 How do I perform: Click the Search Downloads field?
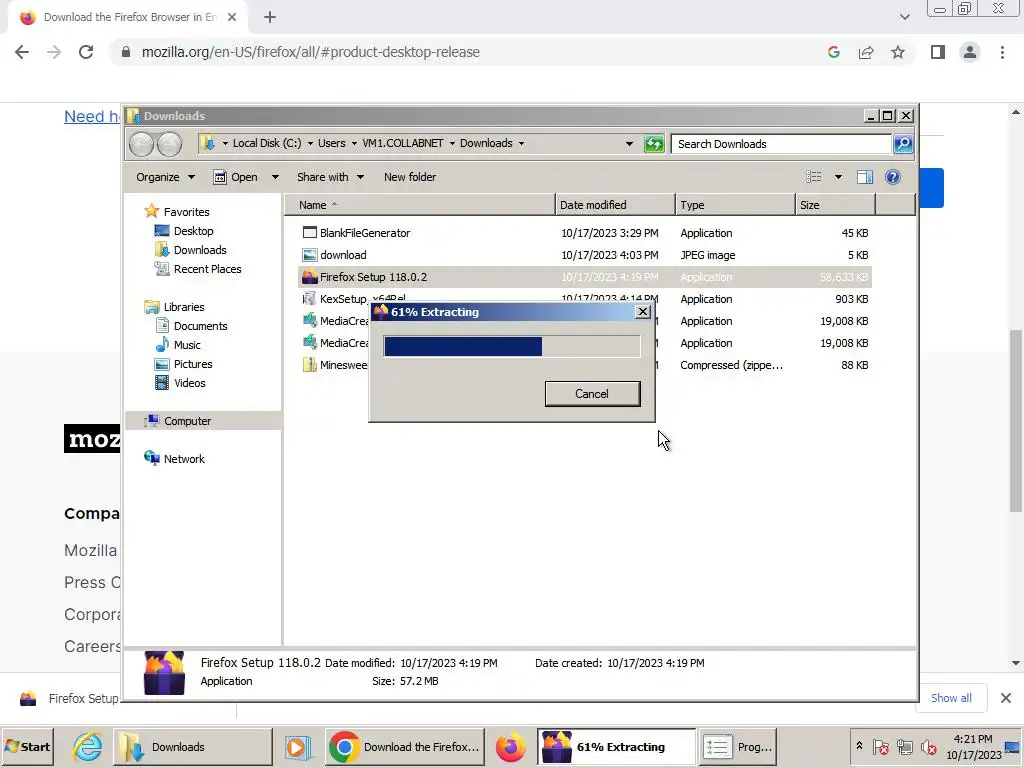782,144
